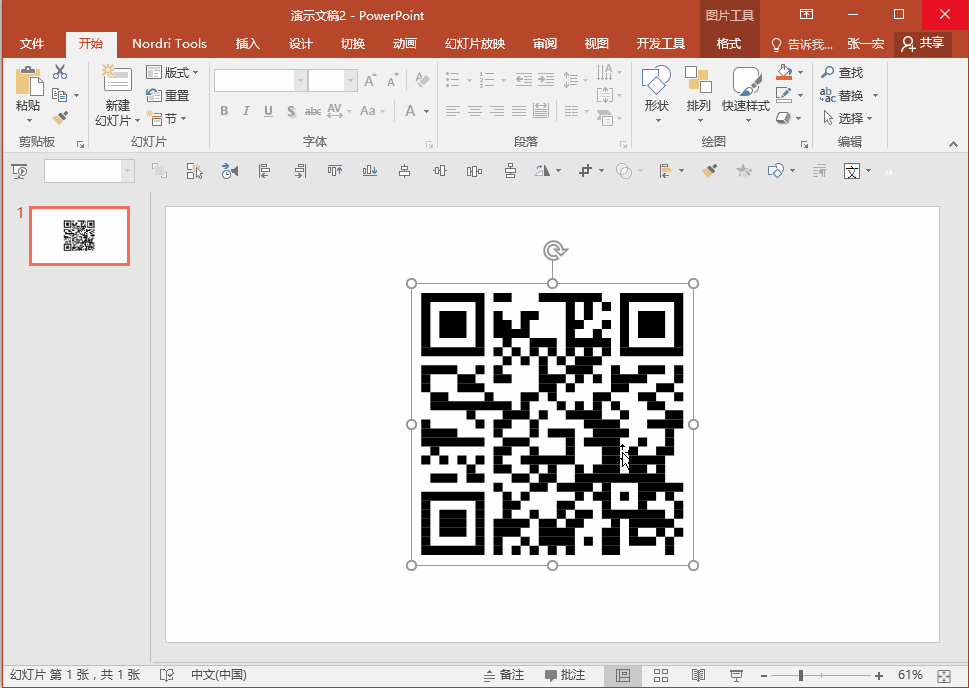Toggle center text alignment
The image size is (969, 688).
475,111
